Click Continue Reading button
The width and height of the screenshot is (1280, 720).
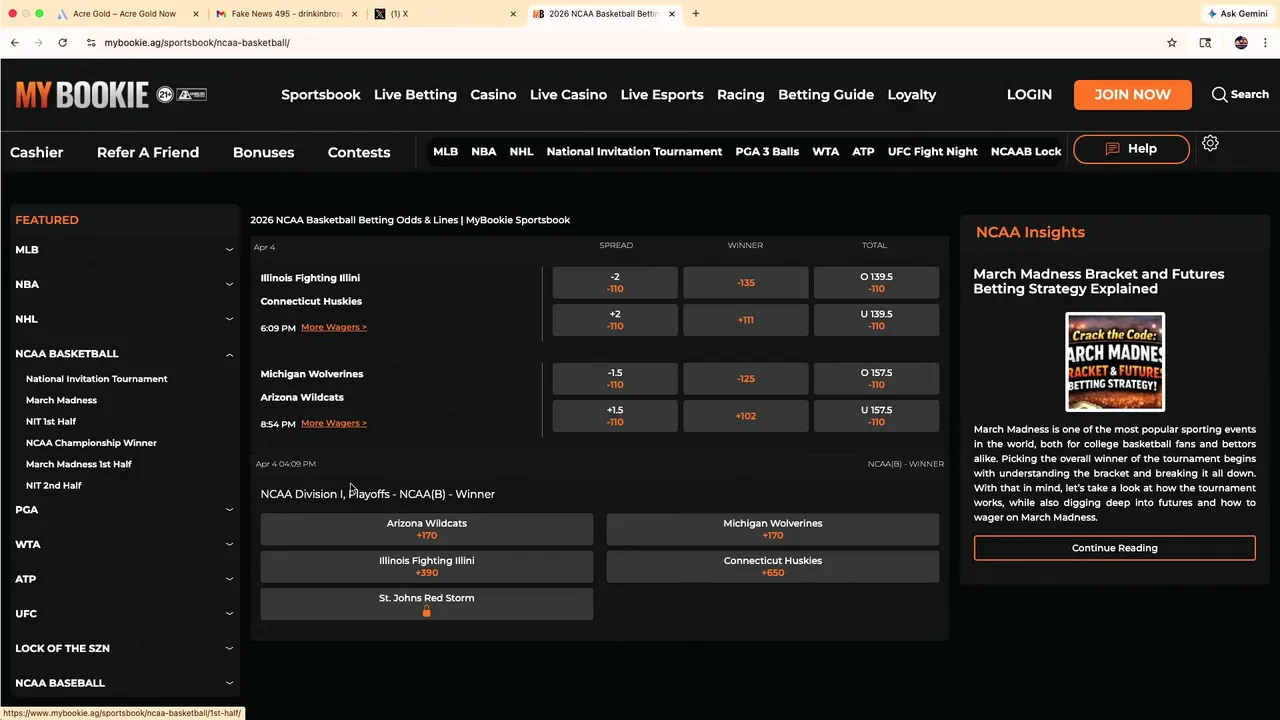pos(1114,548)
